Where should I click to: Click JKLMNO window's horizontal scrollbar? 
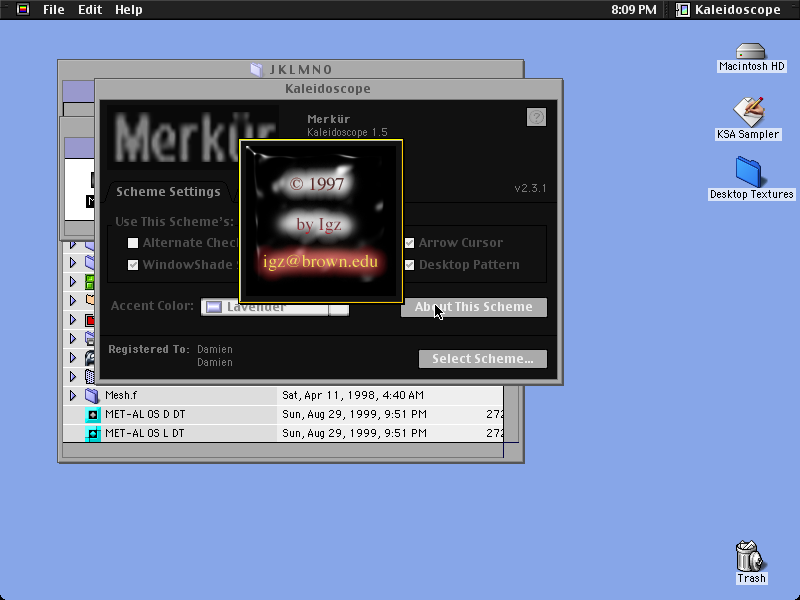pos(283,450)
